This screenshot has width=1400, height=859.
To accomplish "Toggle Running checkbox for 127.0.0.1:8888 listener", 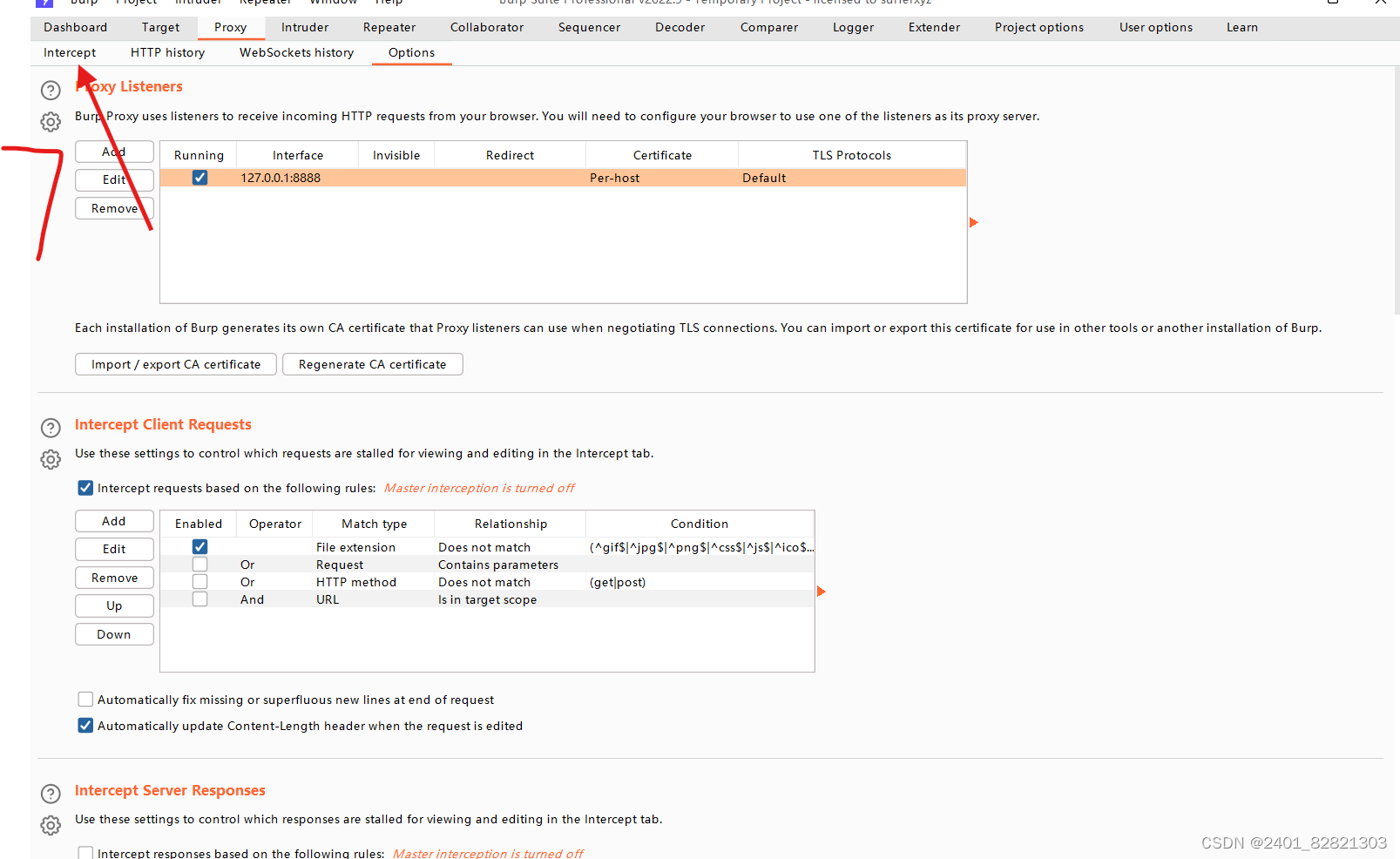I will click(x=200, y=178).
